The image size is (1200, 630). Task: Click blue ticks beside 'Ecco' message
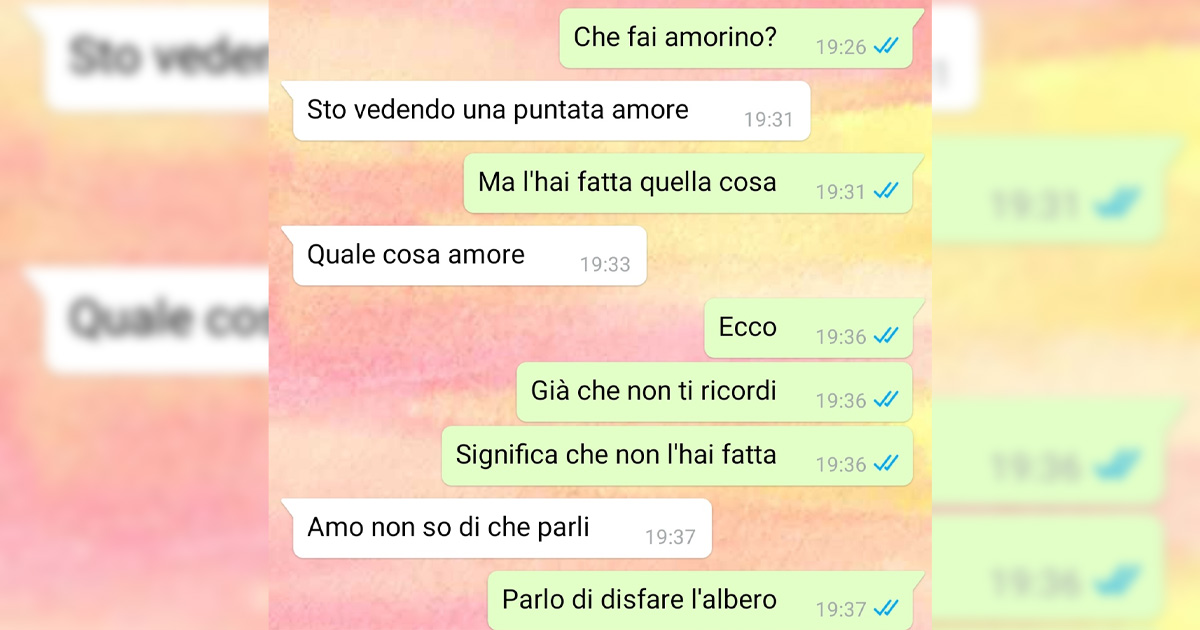pos(885,336)
